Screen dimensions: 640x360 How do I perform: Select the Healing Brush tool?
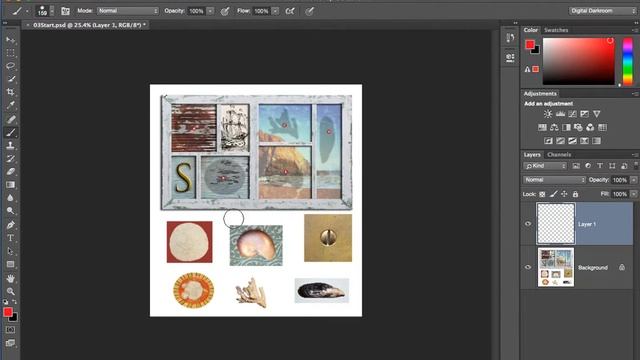pyautogui.click(x=11, y=119)
